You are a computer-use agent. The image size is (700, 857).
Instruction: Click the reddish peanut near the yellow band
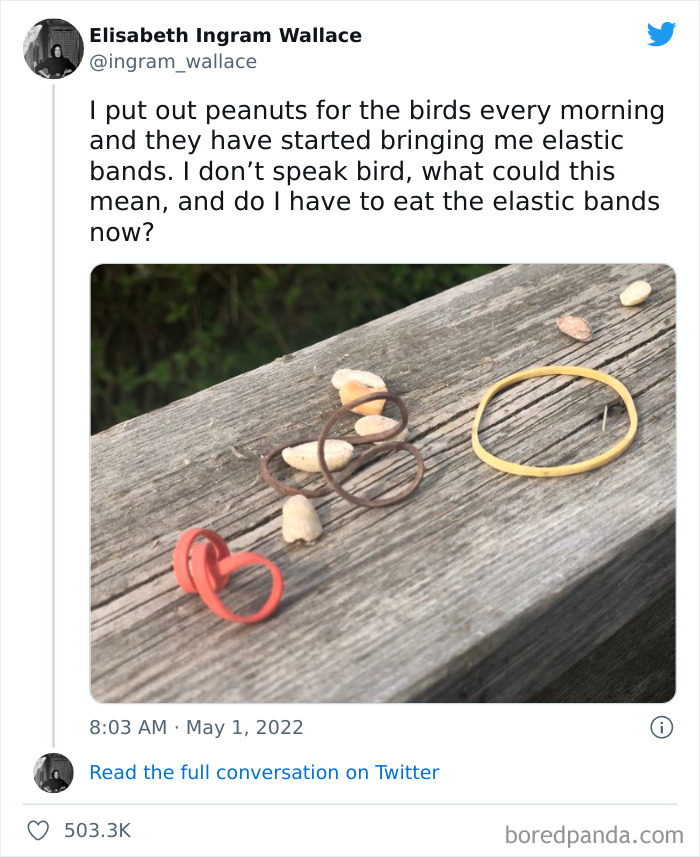574,327
